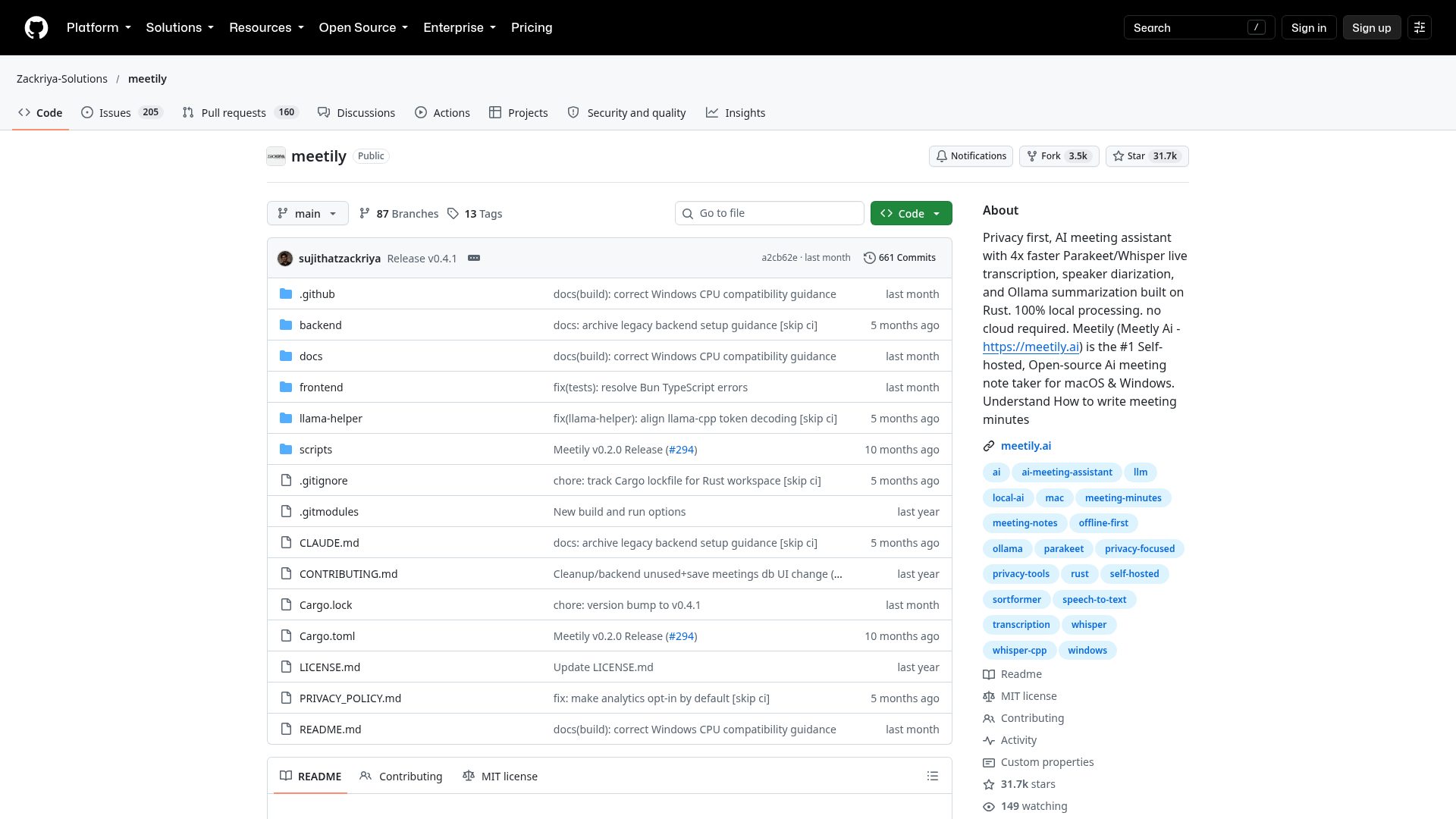This screenshot has height=819, width=1456.
Task: Open the README outline list icon
Action: click(x=933, y=776)
